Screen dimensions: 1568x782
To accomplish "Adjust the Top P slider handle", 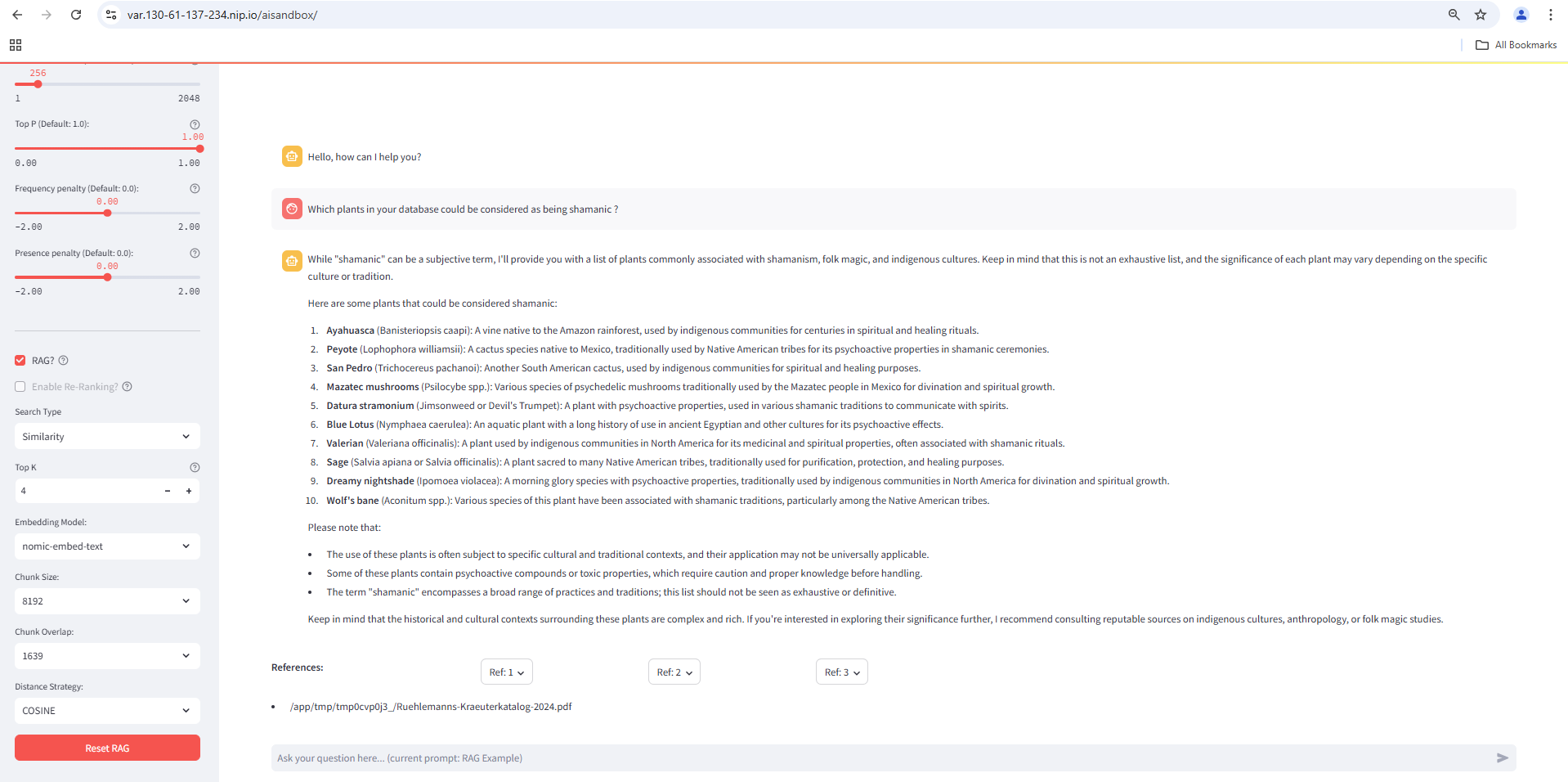I will click(199, 149).
